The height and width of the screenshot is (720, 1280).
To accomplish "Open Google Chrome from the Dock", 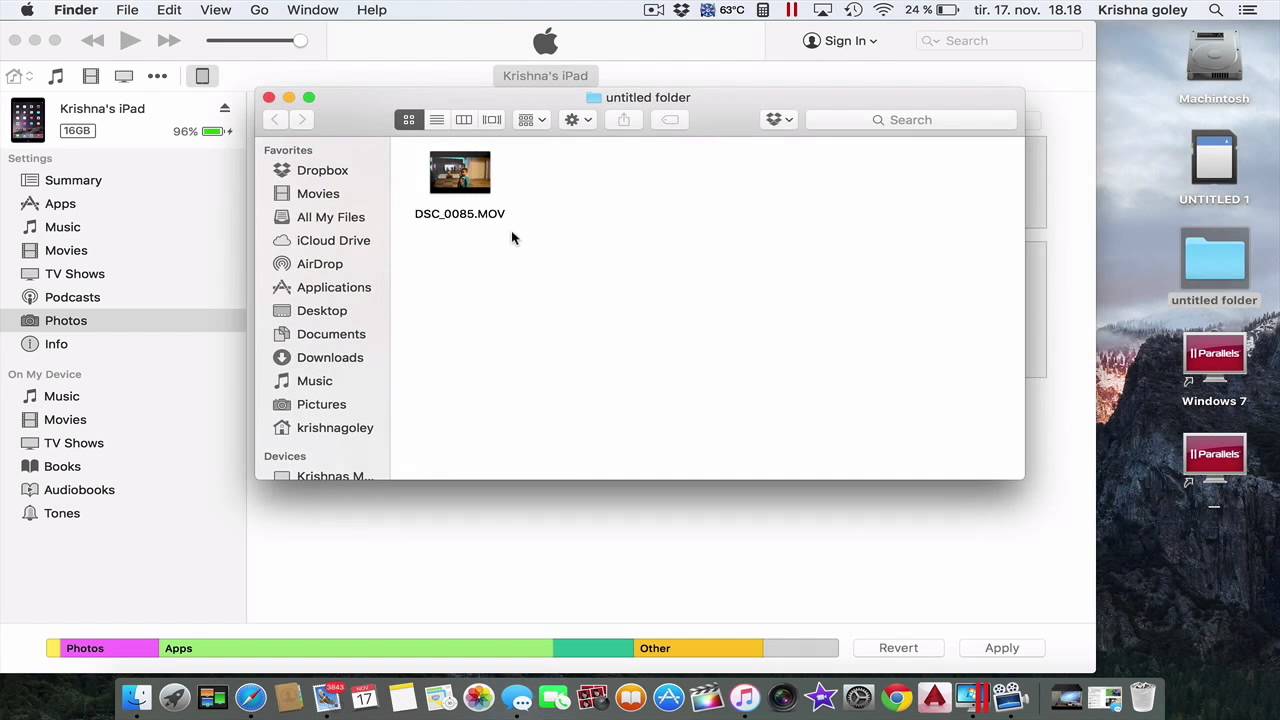I will [896, 697].
